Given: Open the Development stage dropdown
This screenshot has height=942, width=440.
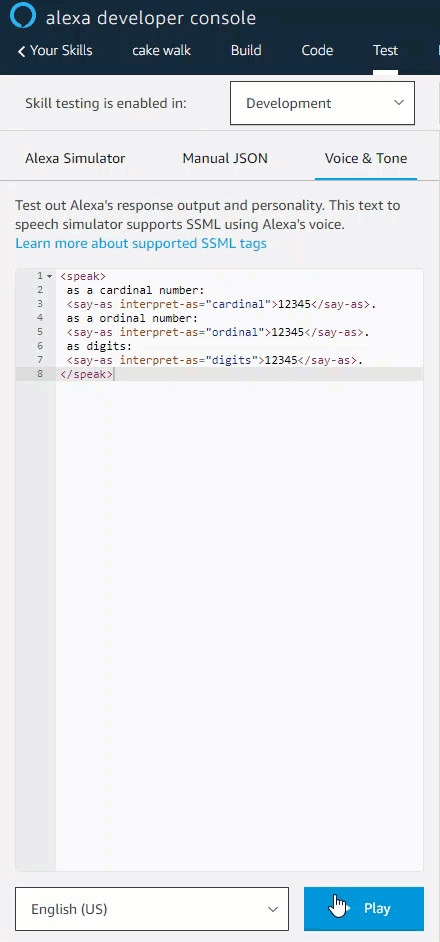Looking at the screenshot, I should pyautogui.click(x=322, y=103).
